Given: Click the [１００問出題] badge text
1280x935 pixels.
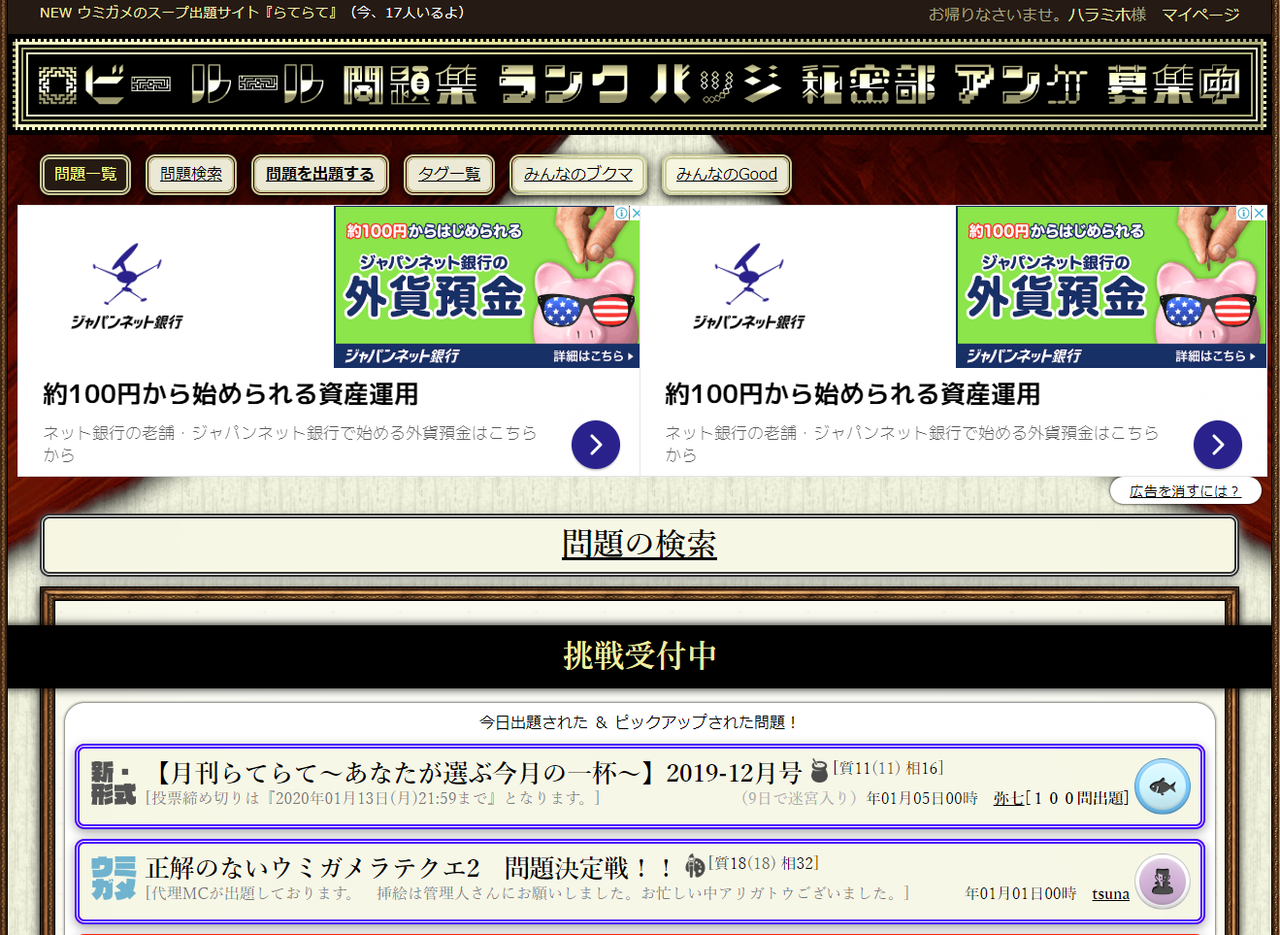Looking at the screenshot, I should pyautogui.click(x=1077, y=798).
